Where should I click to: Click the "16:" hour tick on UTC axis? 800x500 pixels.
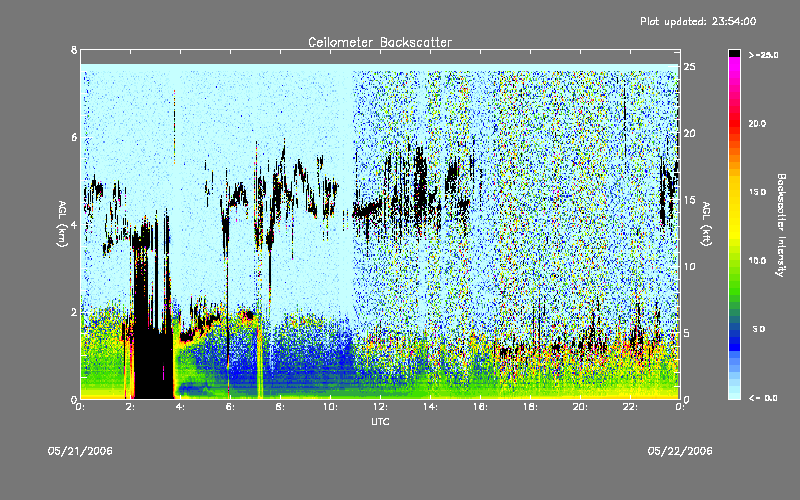coord(480,407)
